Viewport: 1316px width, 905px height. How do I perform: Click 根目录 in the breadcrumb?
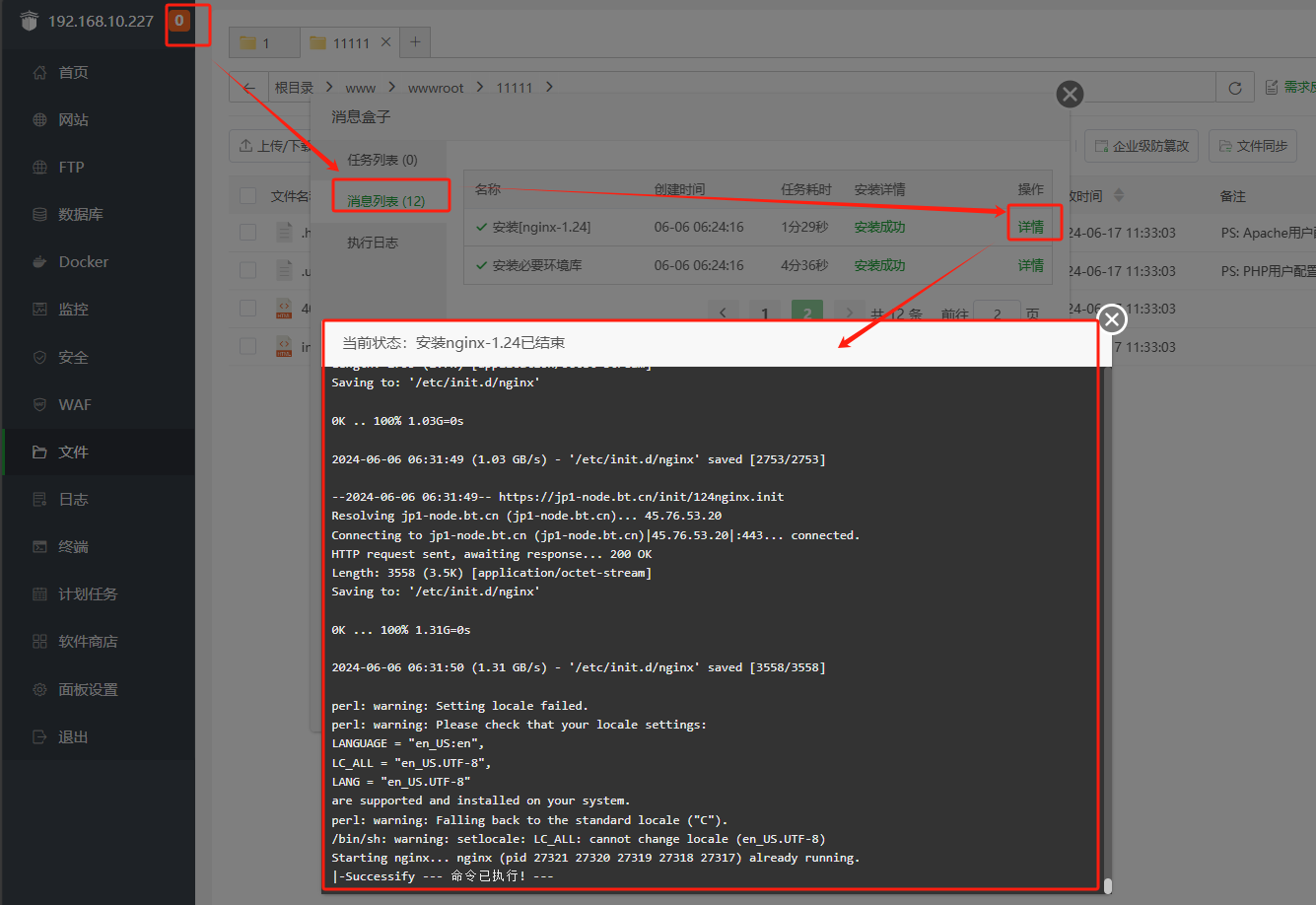[x=294, y=87]
